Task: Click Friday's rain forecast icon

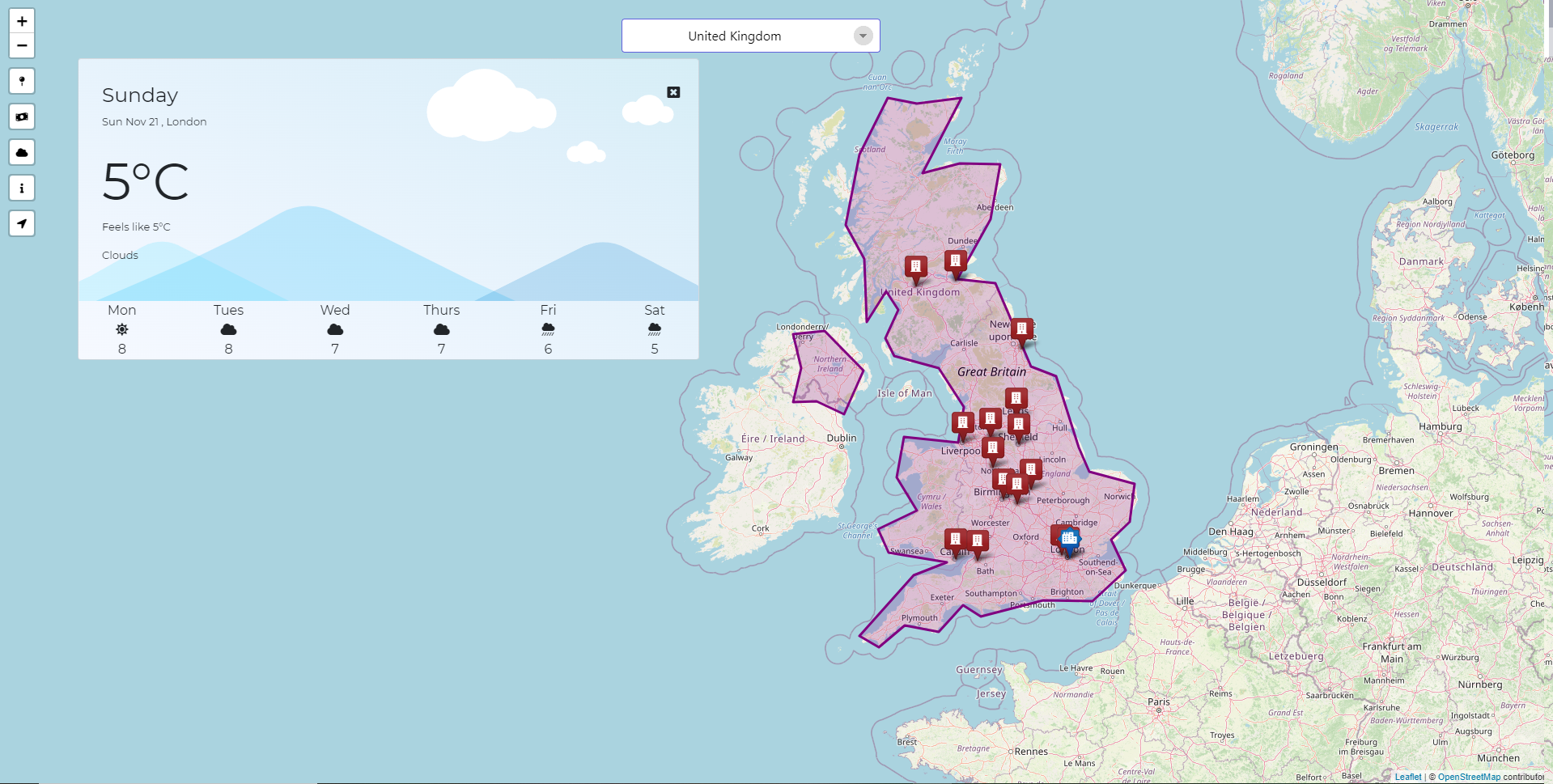Action: coord(548,329)
